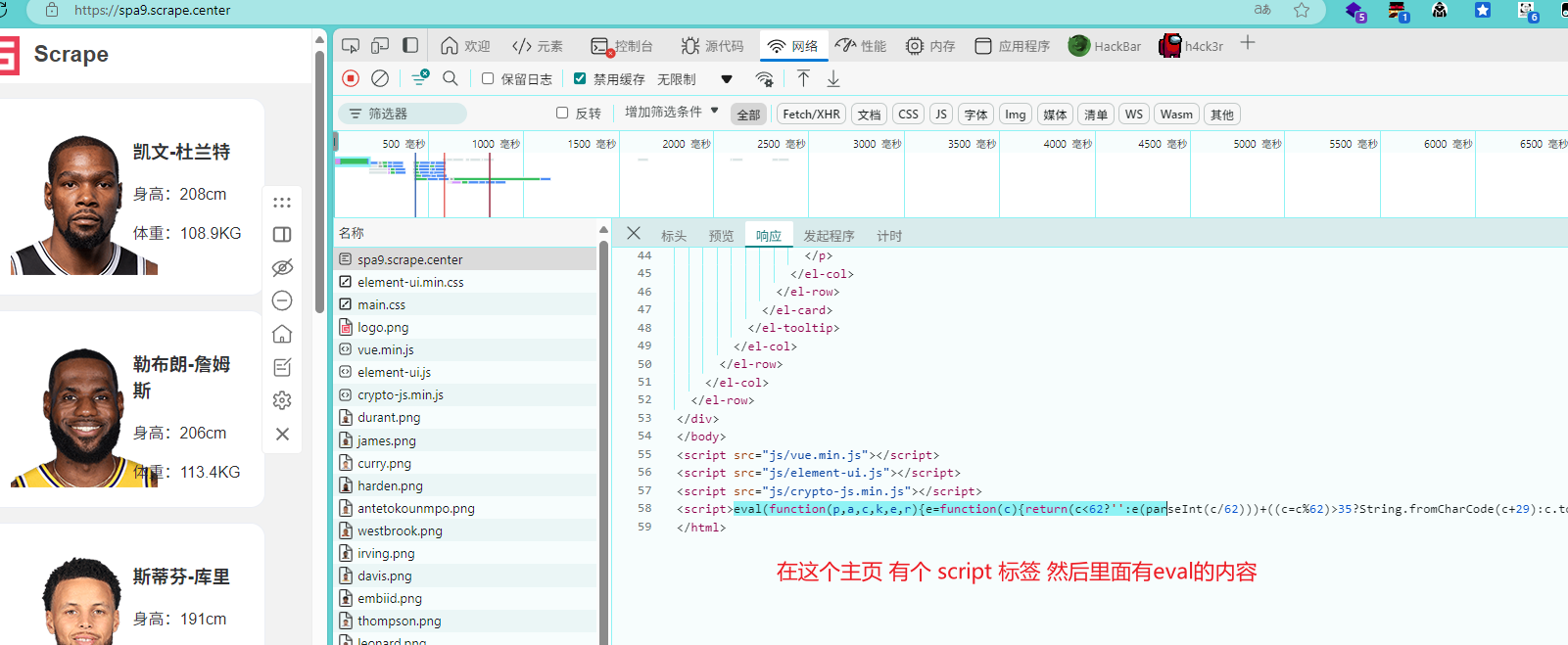Screen dimensions: 1568x645
Task: Toggle the 反转 invert checkbox
Action: tap(562, 114)
